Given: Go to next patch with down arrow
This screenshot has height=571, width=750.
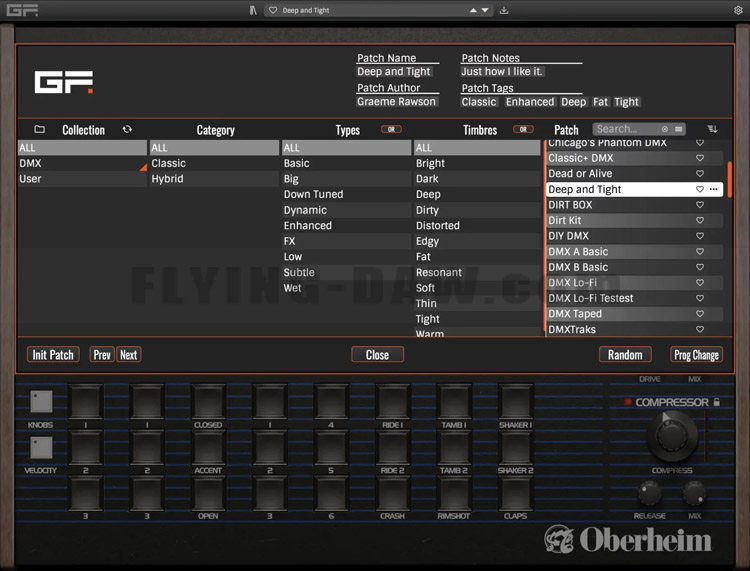Looking at the screenshot, I should point(485,10).
